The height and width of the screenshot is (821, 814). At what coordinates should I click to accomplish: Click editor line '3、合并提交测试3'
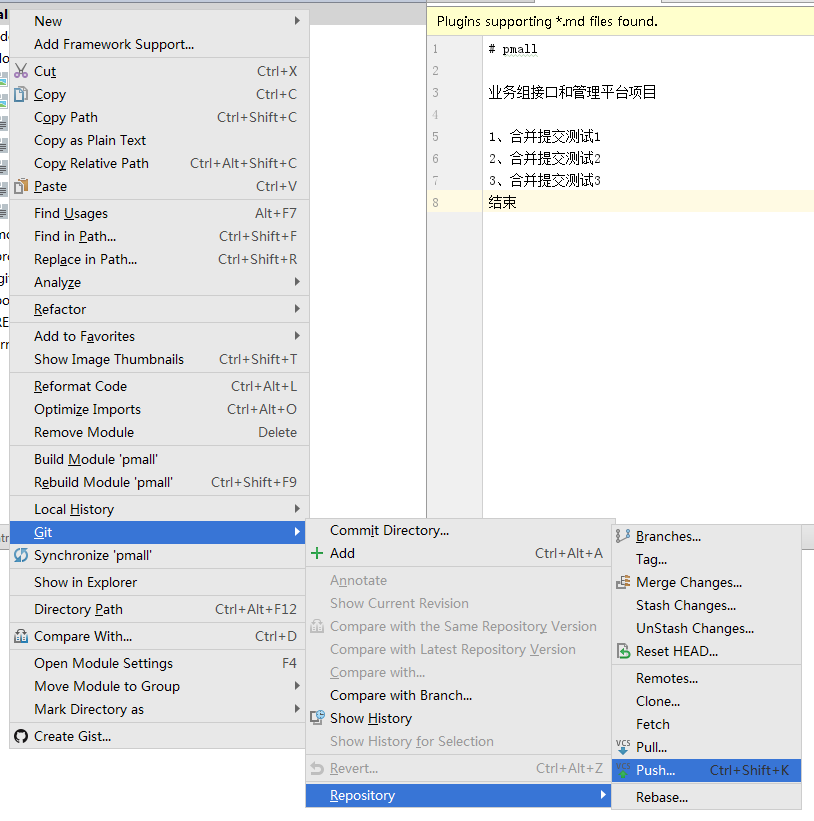point(544,181)
